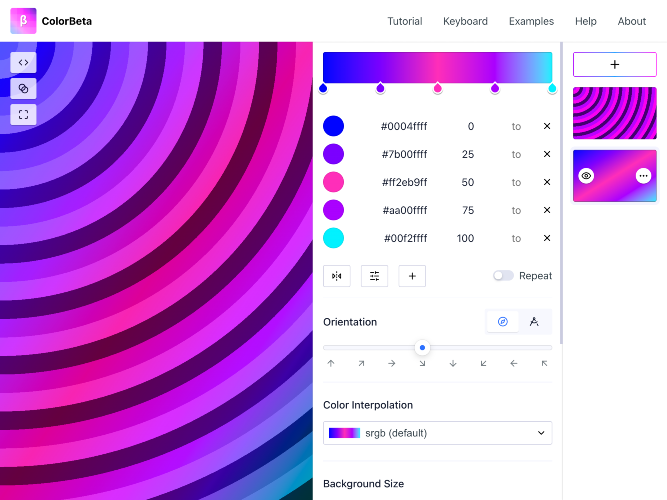The width and height of the screenshot is (667, 500).
Task: Click the mirror/flip stops icon button
Action: [x=337, y=276]
